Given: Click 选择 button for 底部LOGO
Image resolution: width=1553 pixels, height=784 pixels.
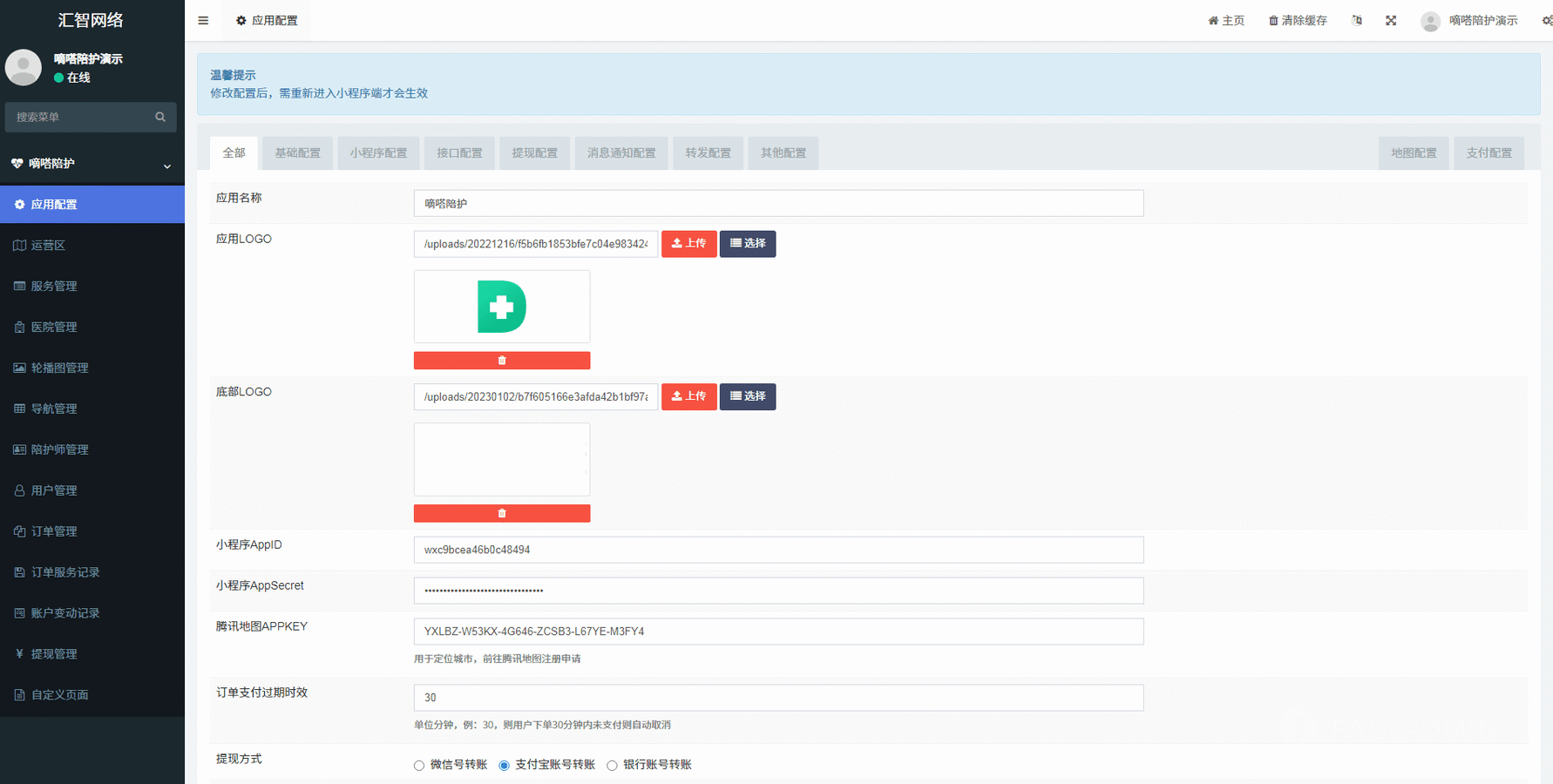Looking at the screenshot, I should coord(747,396).
